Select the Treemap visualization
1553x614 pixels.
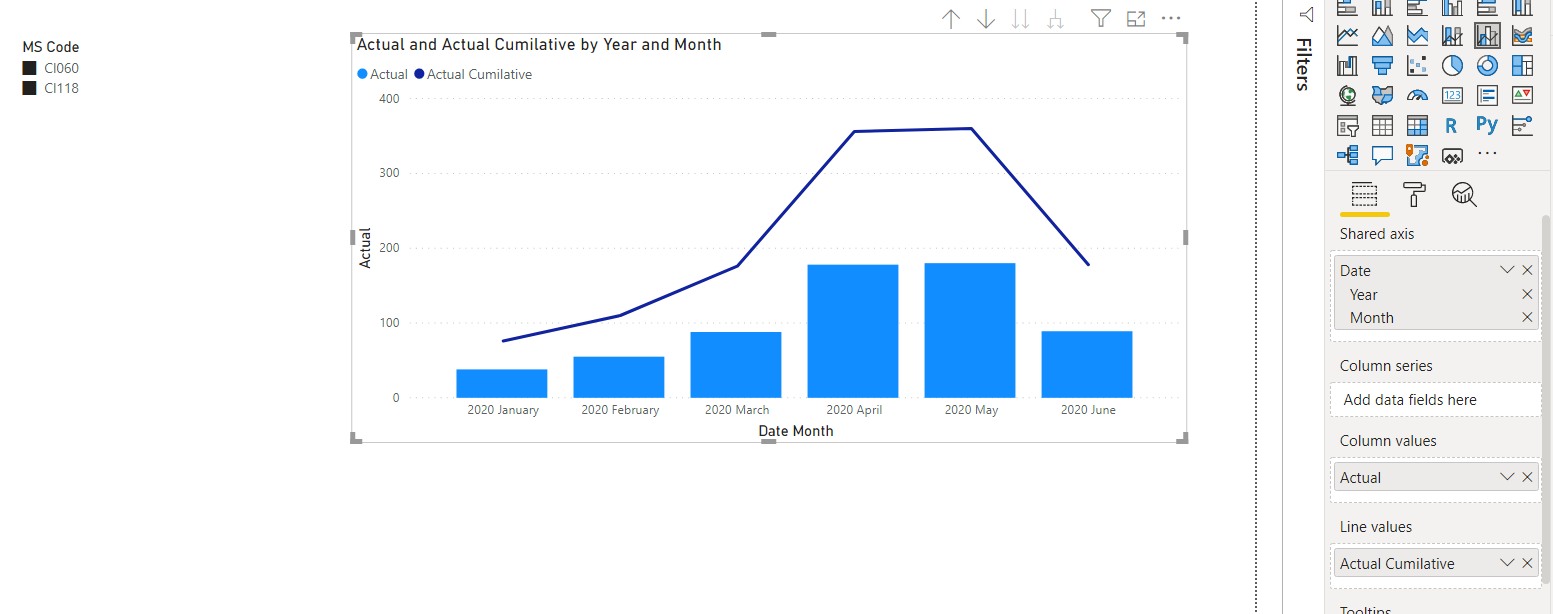point(1522,66)
